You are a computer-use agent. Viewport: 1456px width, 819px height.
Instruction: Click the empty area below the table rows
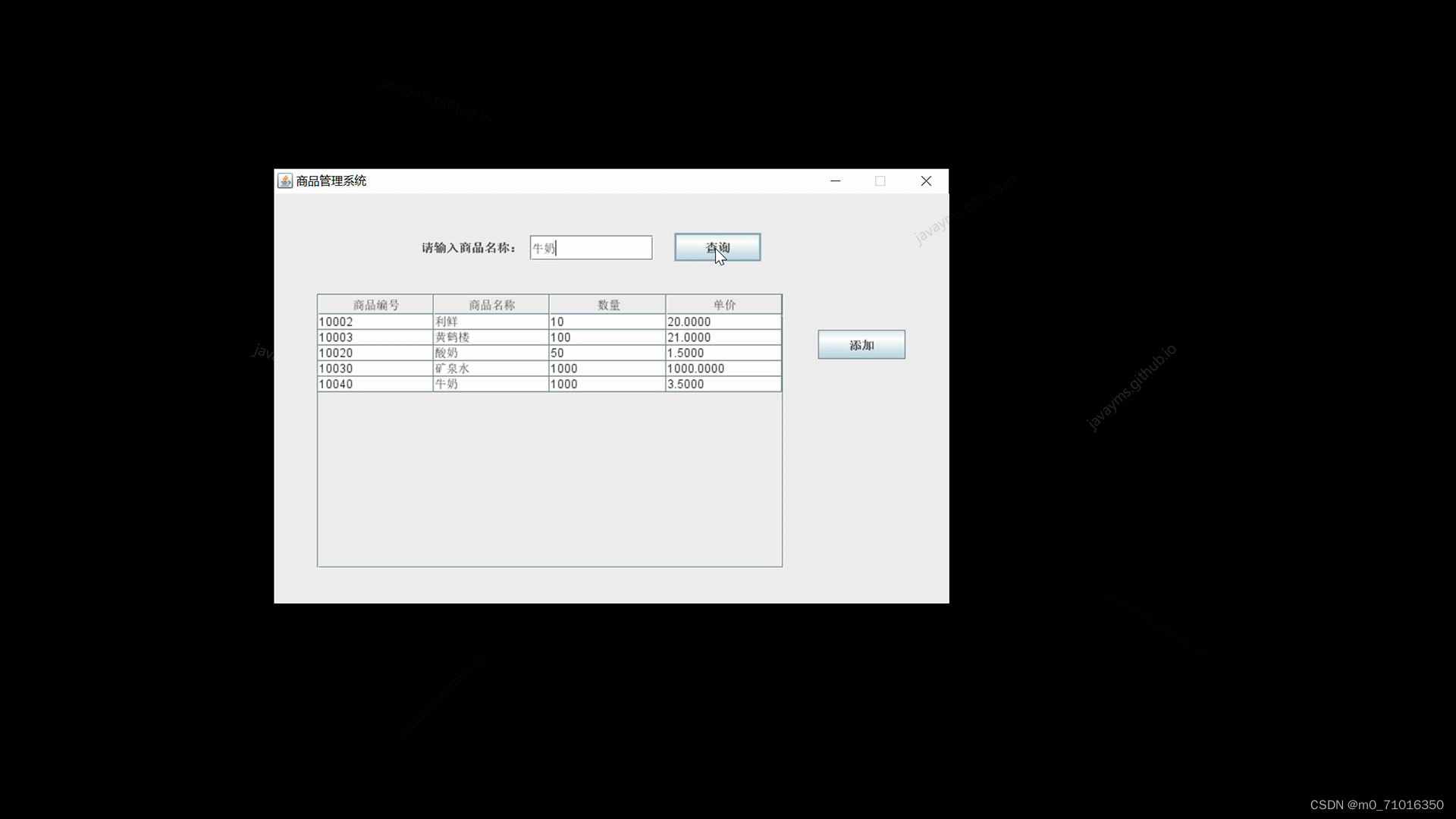pyautogui.click(x=549, y=478)
